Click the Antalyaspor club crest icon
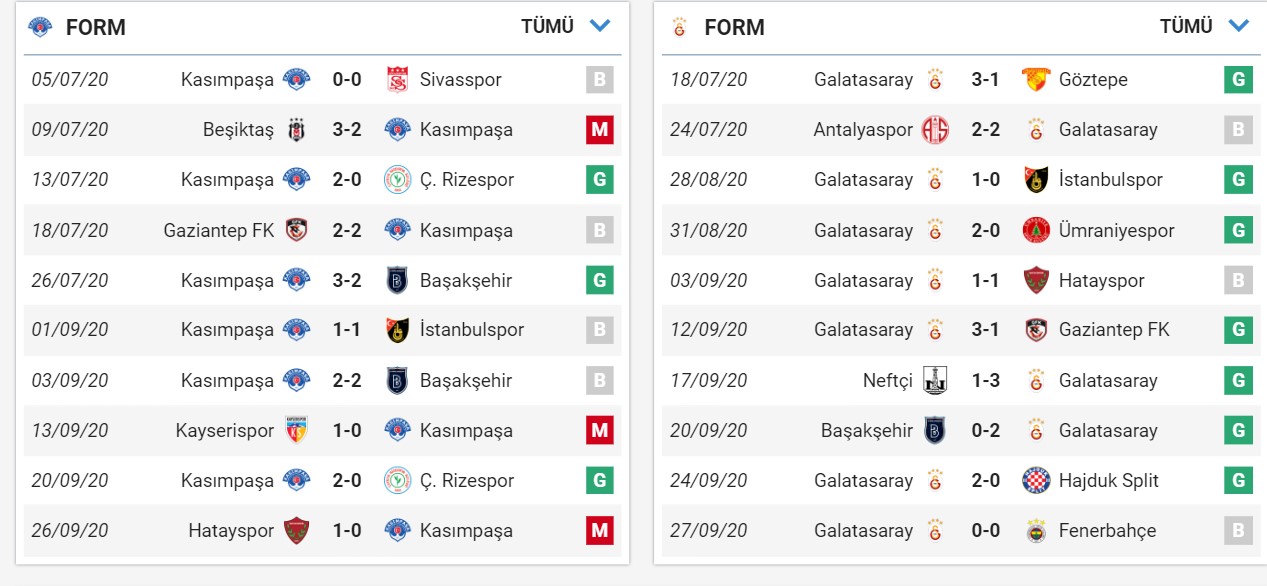1267x586 pixels. tap(935, 130)
